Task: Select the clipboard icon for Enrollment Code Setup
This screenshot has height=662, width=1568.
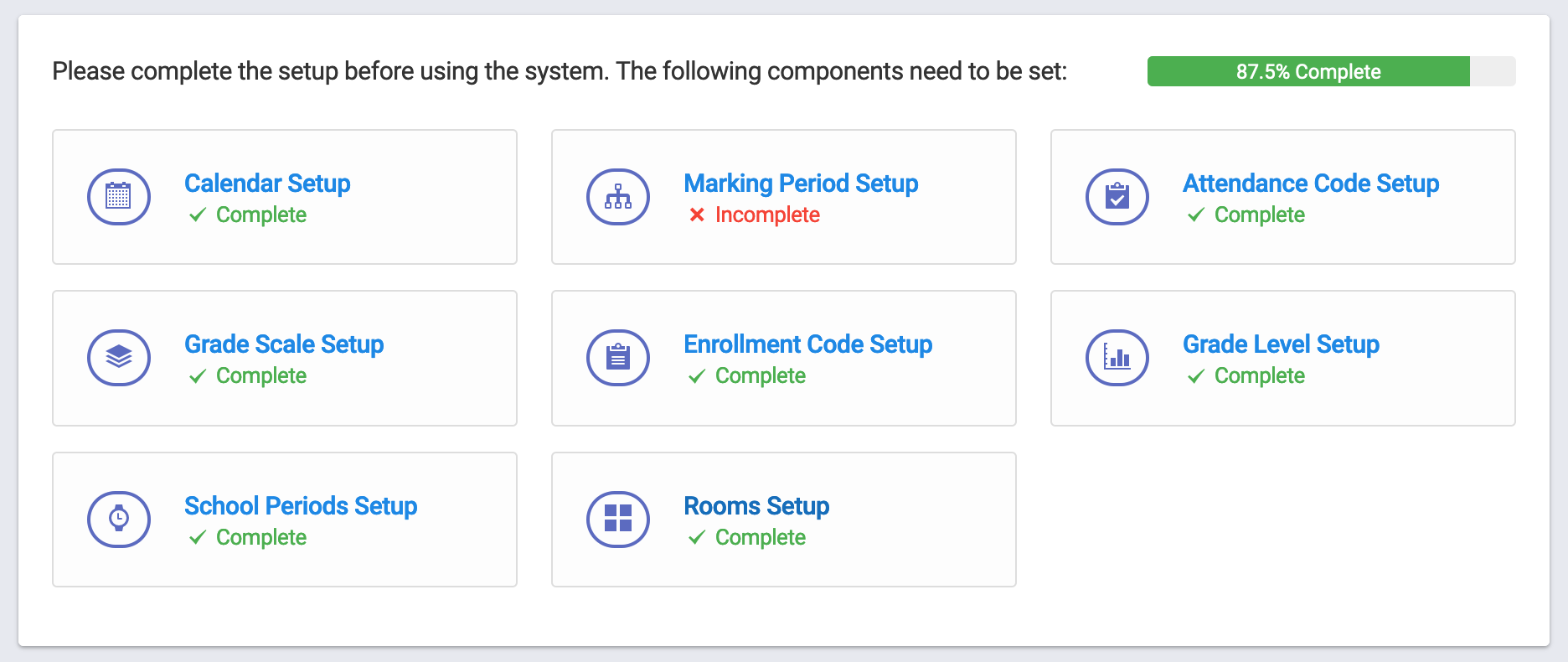Action: tap(617, 358)
